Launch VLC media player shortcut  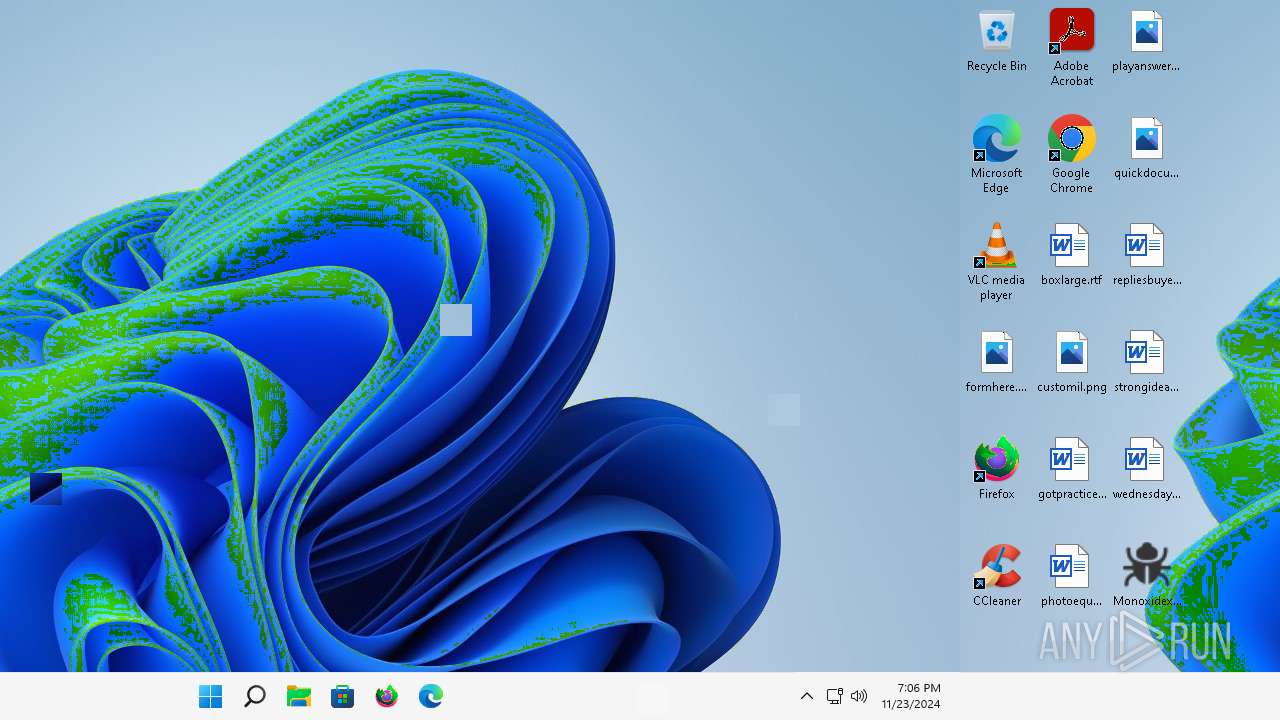pyautogui.click(x=996, y=262)
